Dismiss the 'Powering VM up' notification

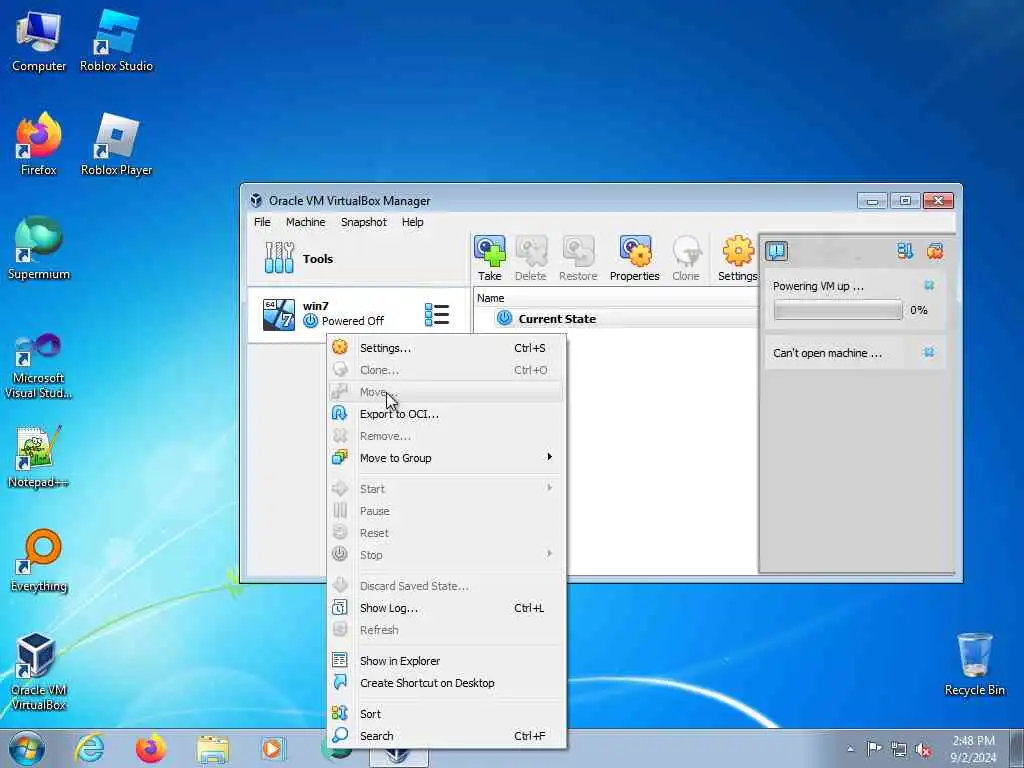point(929,285)
